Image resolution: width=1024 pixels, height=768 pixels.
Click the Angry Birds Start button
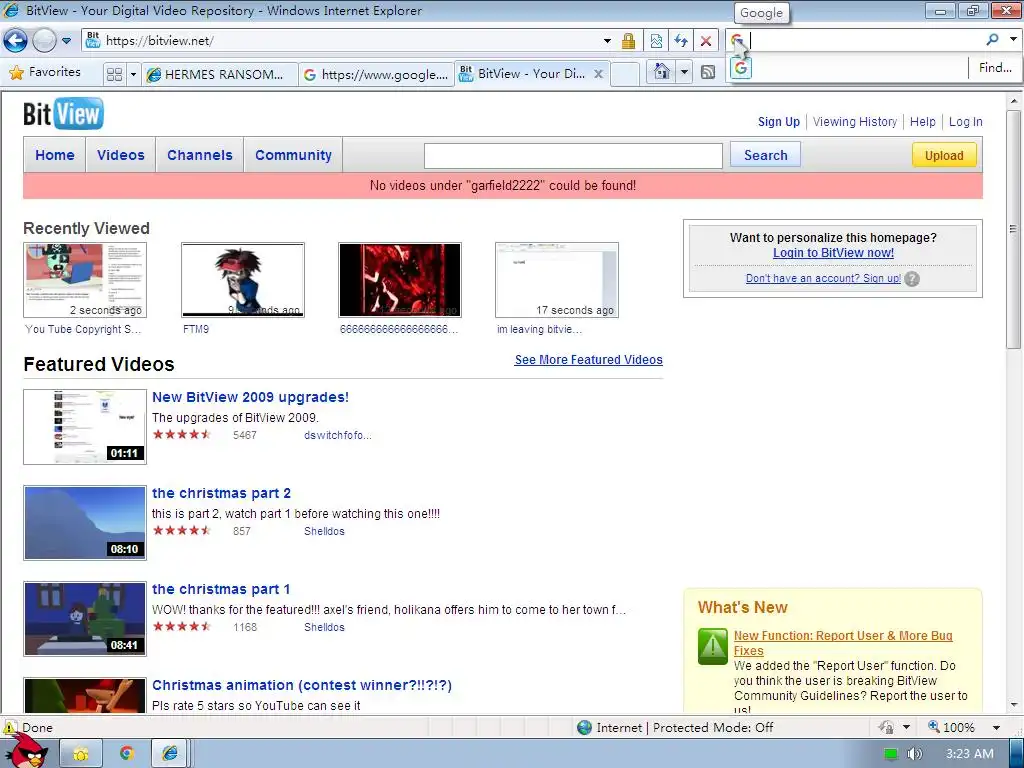(x=26, y=751)
